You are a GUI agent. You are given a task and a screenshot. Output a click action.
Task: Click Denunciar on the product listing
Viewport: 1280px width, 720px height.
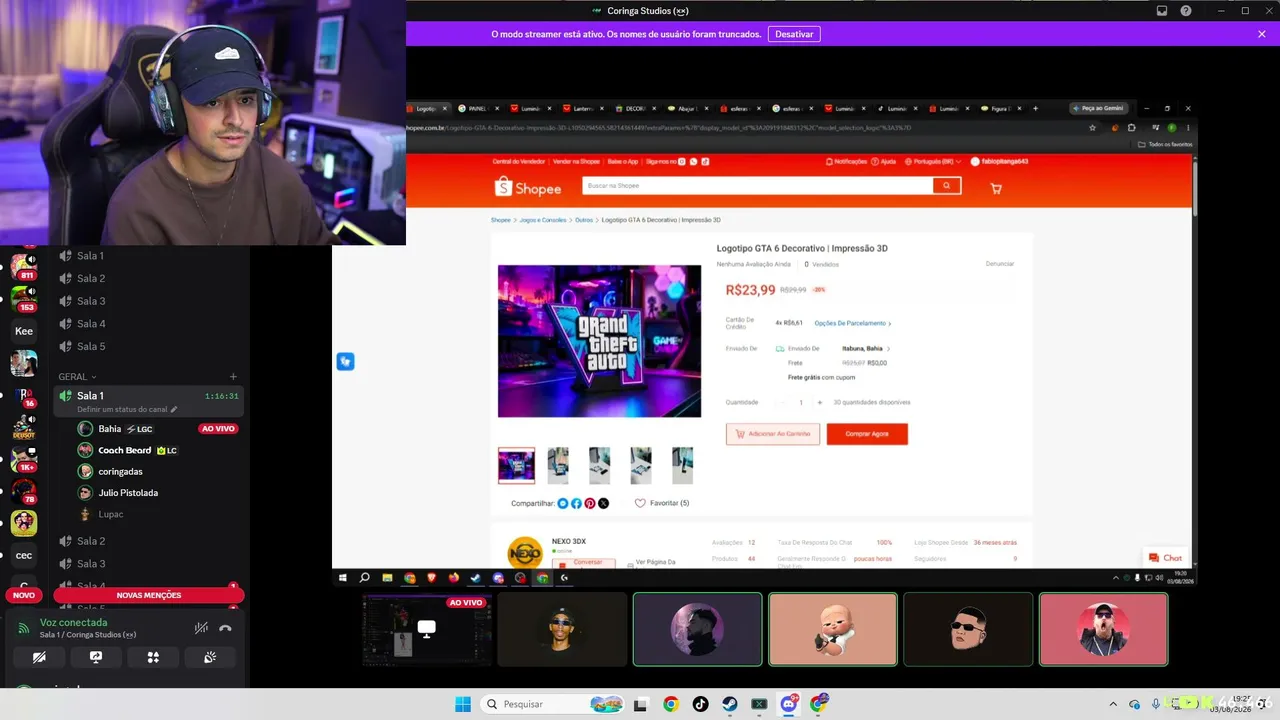click(1000, 264)
